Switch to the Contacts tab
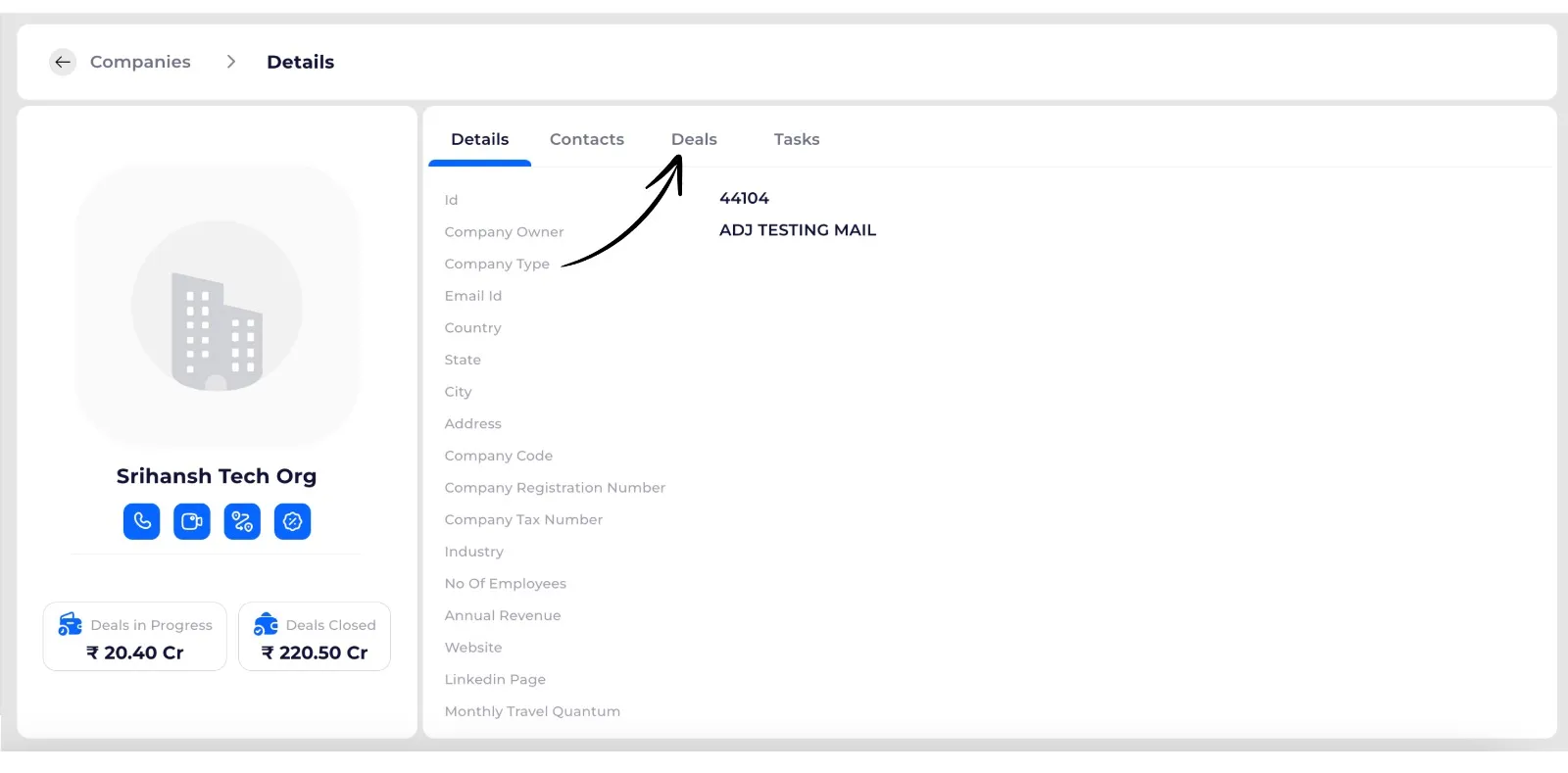 point(587,139)
